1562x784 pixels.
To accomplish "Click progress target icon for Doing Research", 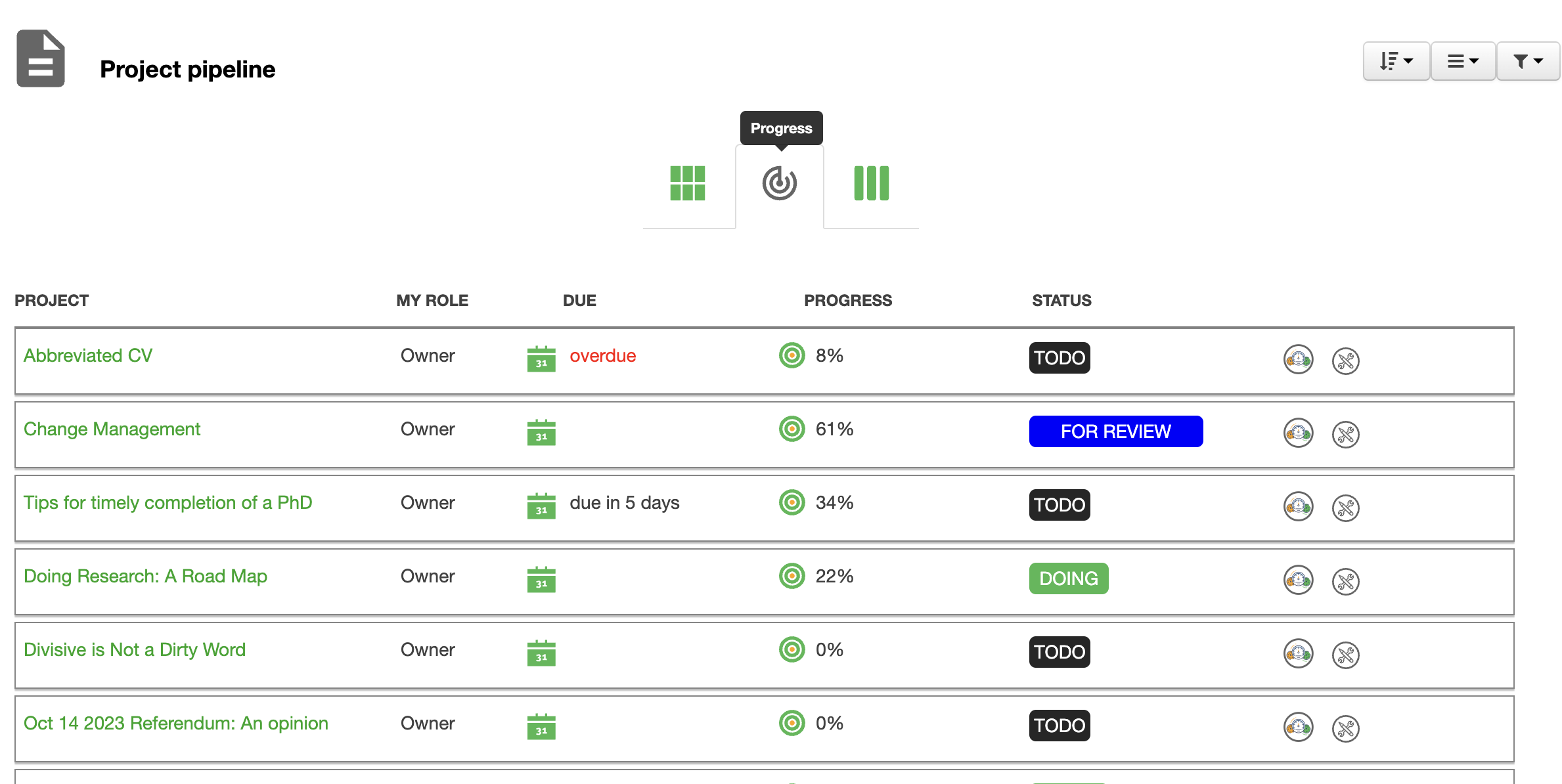I will pos(792,576).
